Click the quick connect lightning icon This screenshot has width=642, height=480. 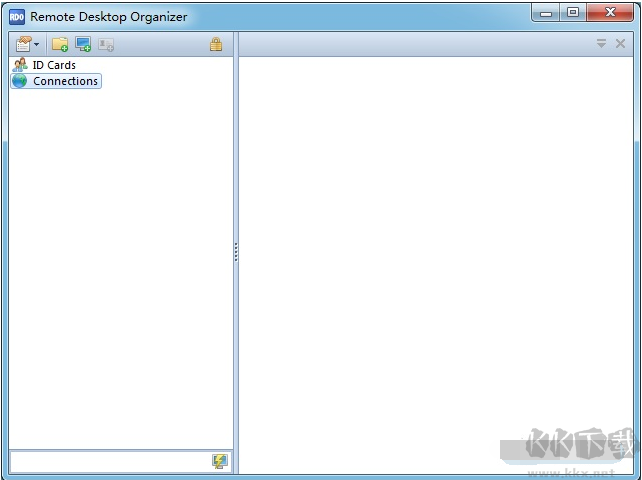click(220, 461)
